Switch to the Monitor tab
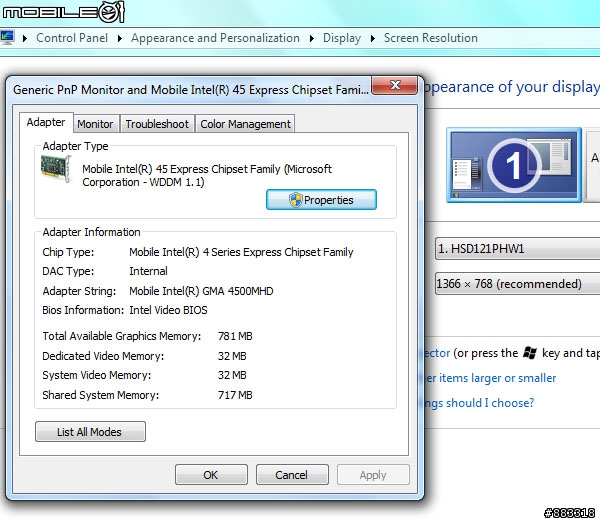The height and width of the screenshot is (521, 600). pyautogui.click(x=95, y=124)
